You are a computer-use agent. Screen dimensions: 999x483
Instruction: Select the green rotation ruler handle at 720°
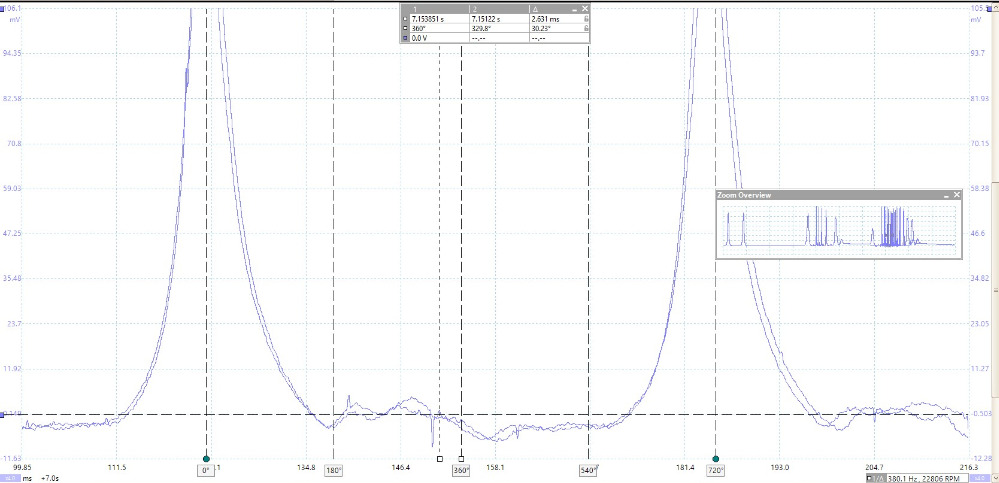(x=716, y=458)
